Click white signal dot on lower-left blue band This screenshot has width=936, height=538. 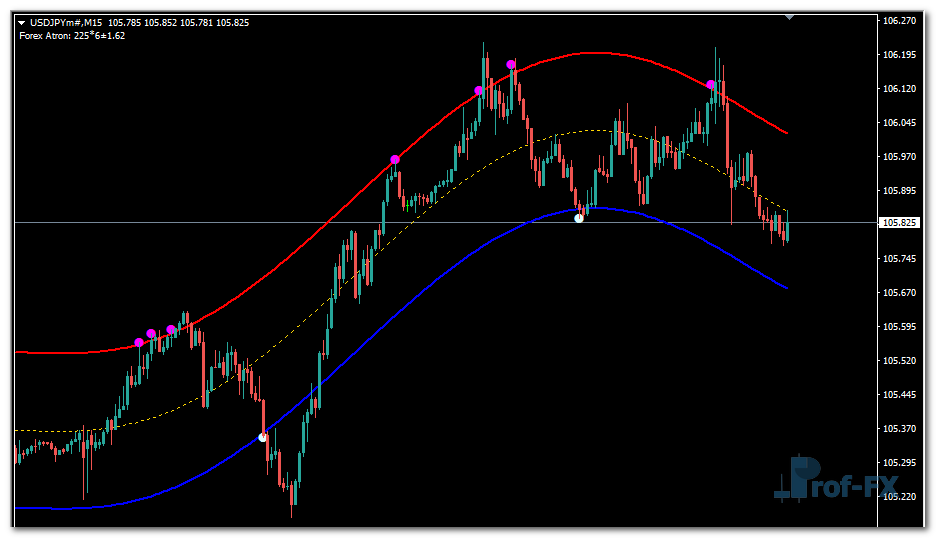coord(263,437)
